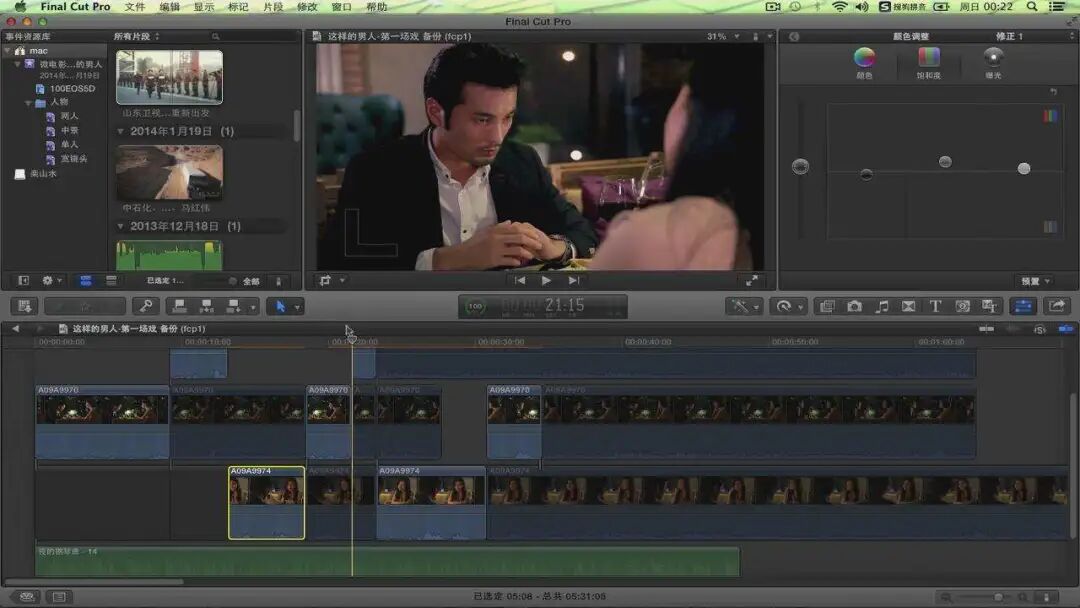Switch the browser to list view
This screenshot has width=1080, height=608.
coord(111,281)
